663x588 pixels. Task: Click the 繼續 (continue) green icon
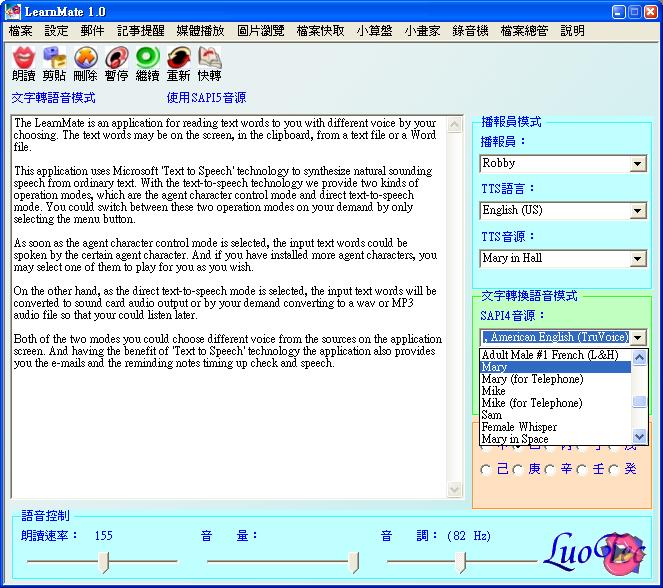pyautogui.click(x=148, y=57)
